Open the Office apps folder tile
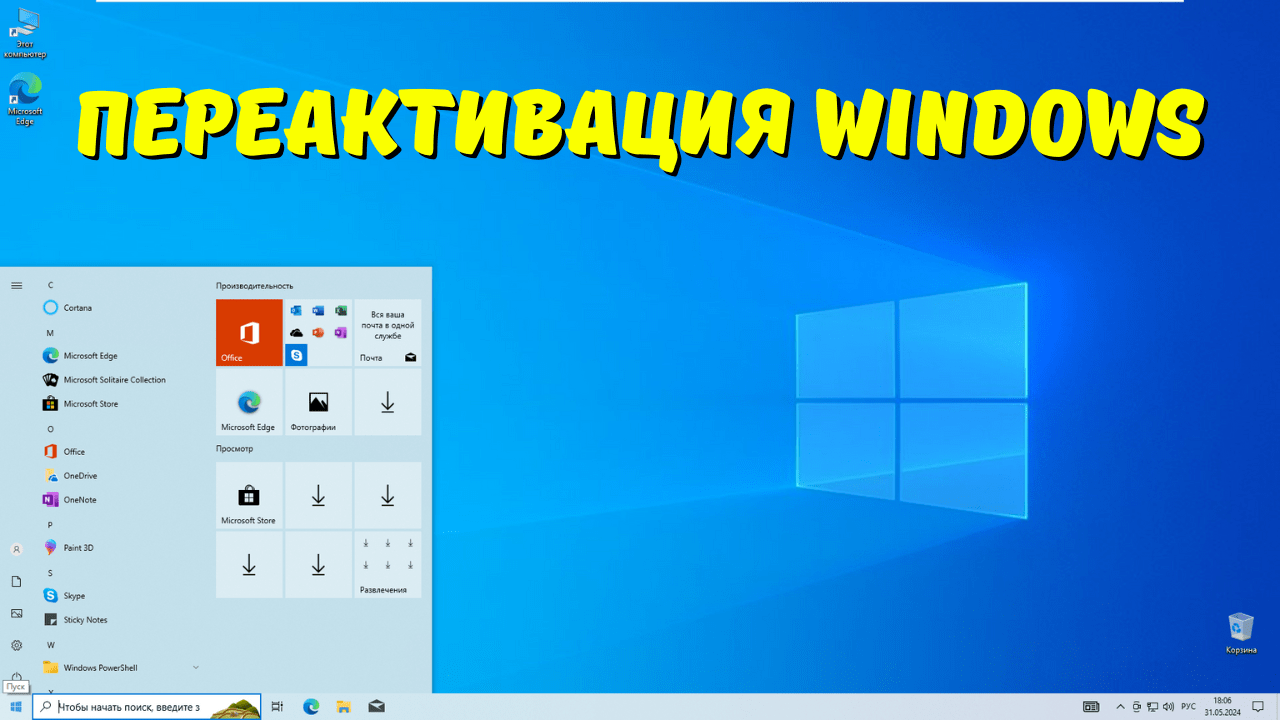1280x720 pixels. point(318,333)
